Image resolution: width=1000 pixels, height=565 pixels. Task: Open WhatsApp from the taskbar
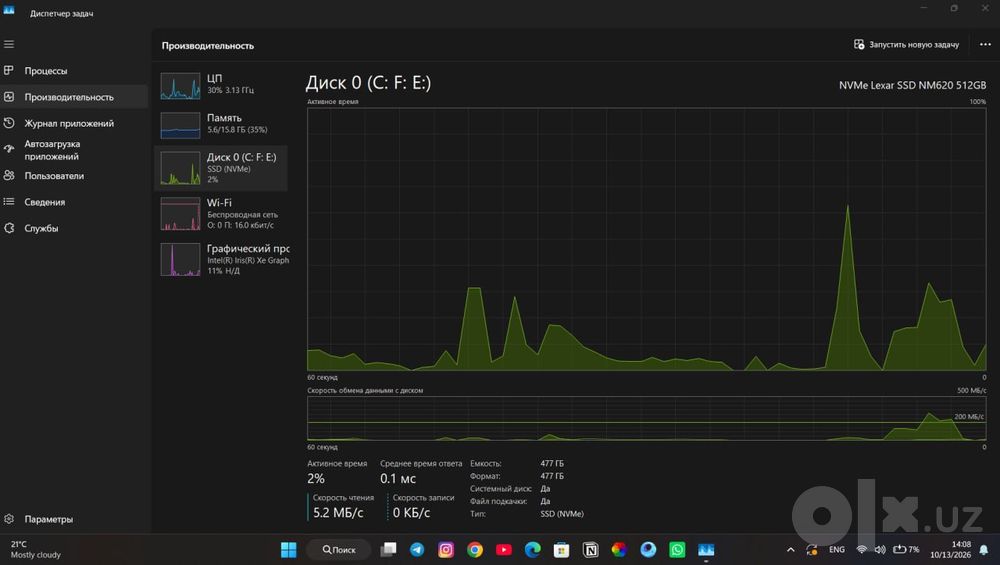click(x=677, y=550)
